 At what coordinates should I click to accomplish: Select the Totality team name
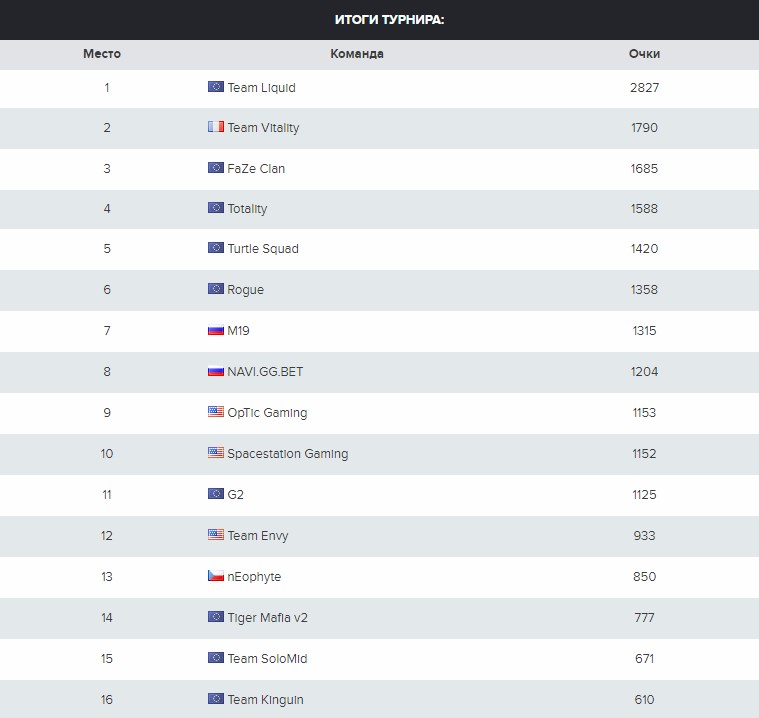247,209
